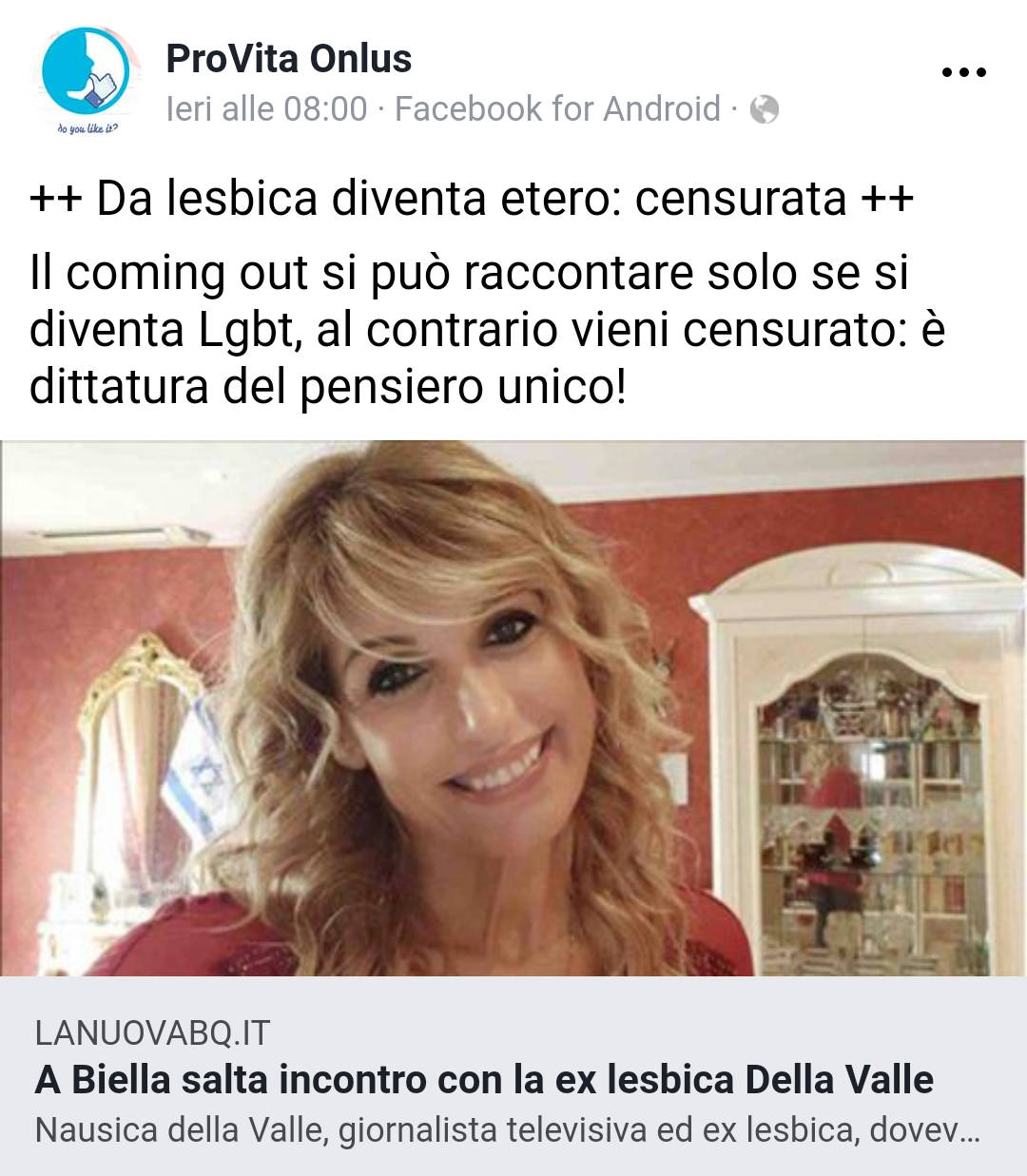Tap the 'Il coming out si può raccontare' paragraph
1027x1176 pixels.
coord(487,329)
